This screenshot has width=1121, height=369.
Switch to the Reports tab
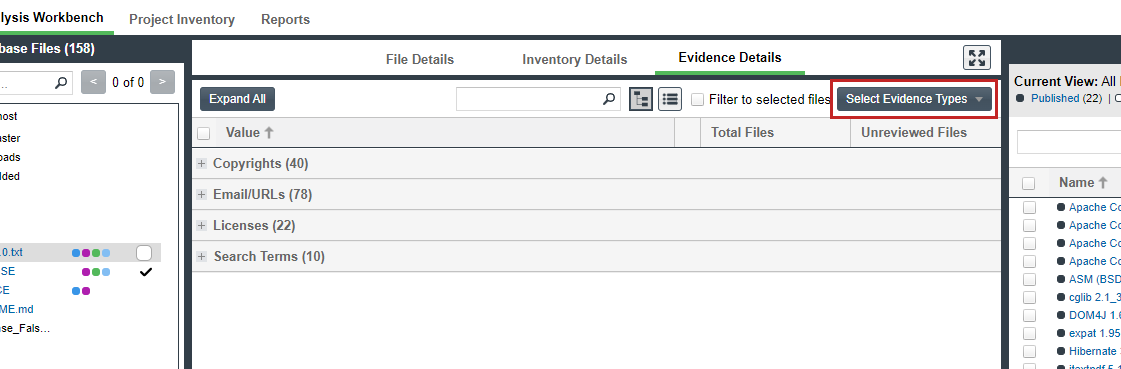click(x=285, y=19)
